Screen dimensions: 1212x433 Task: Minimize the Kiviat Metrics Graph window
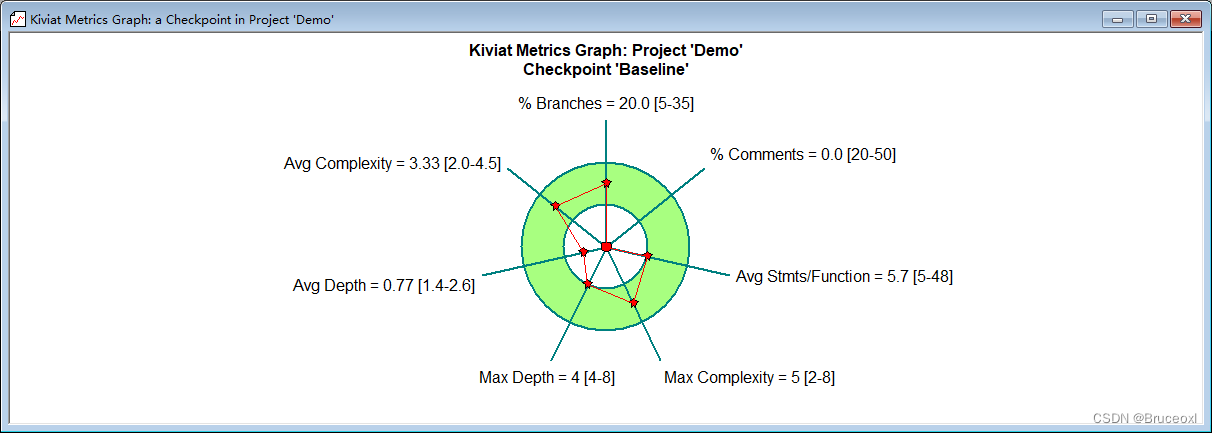pos(1117,18)
